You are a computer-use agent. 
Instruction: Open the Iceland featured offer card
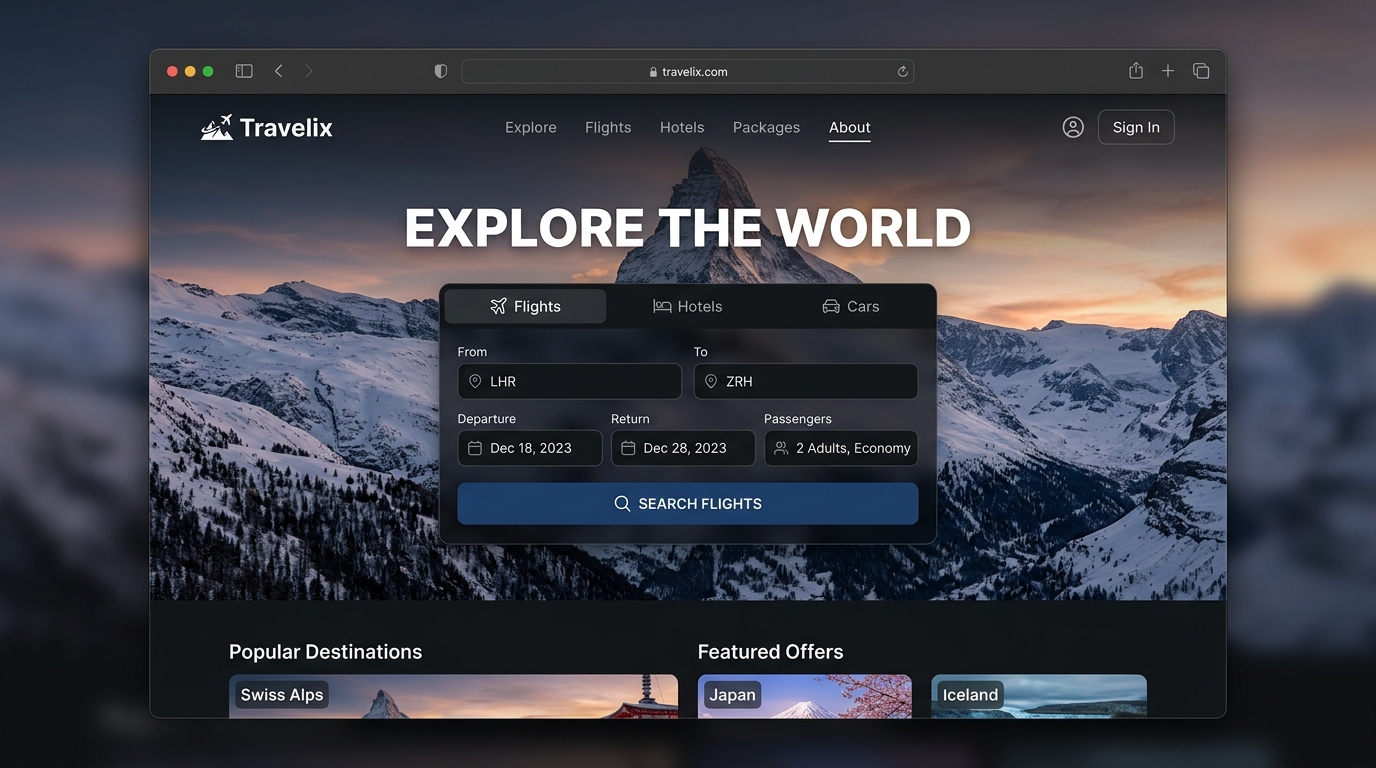1039,696
